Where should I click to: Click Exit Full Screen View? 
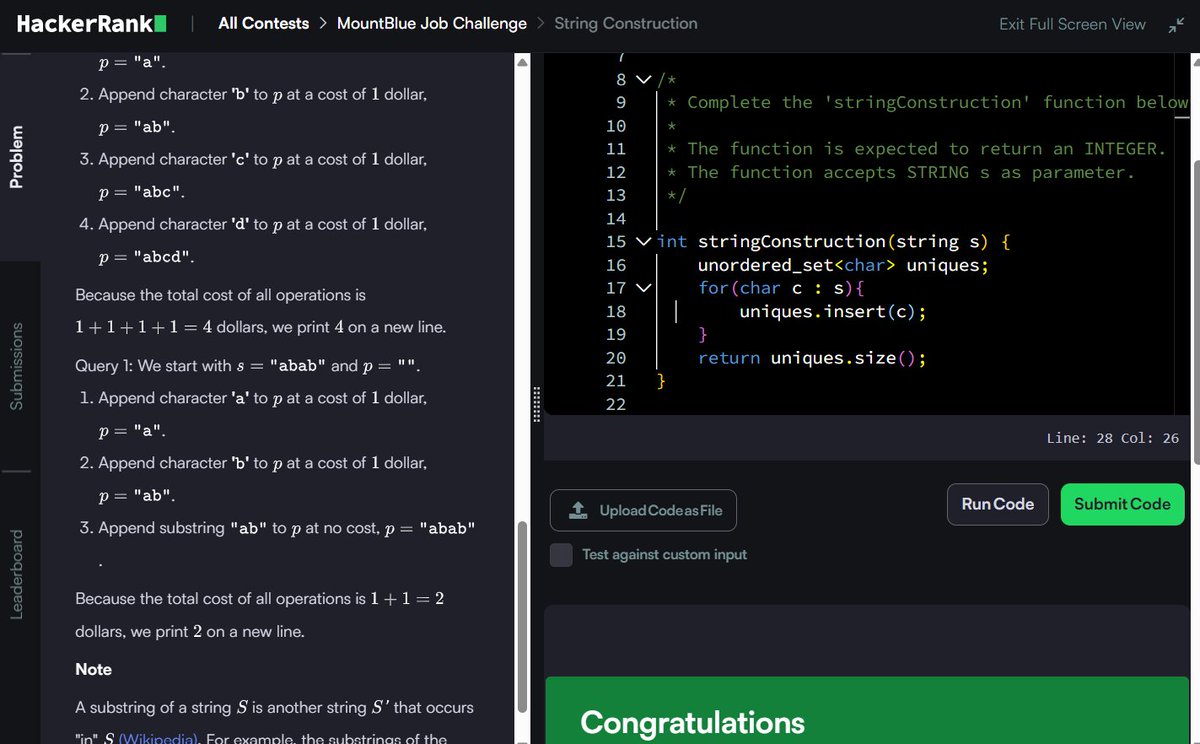[x=1072, y=24]
